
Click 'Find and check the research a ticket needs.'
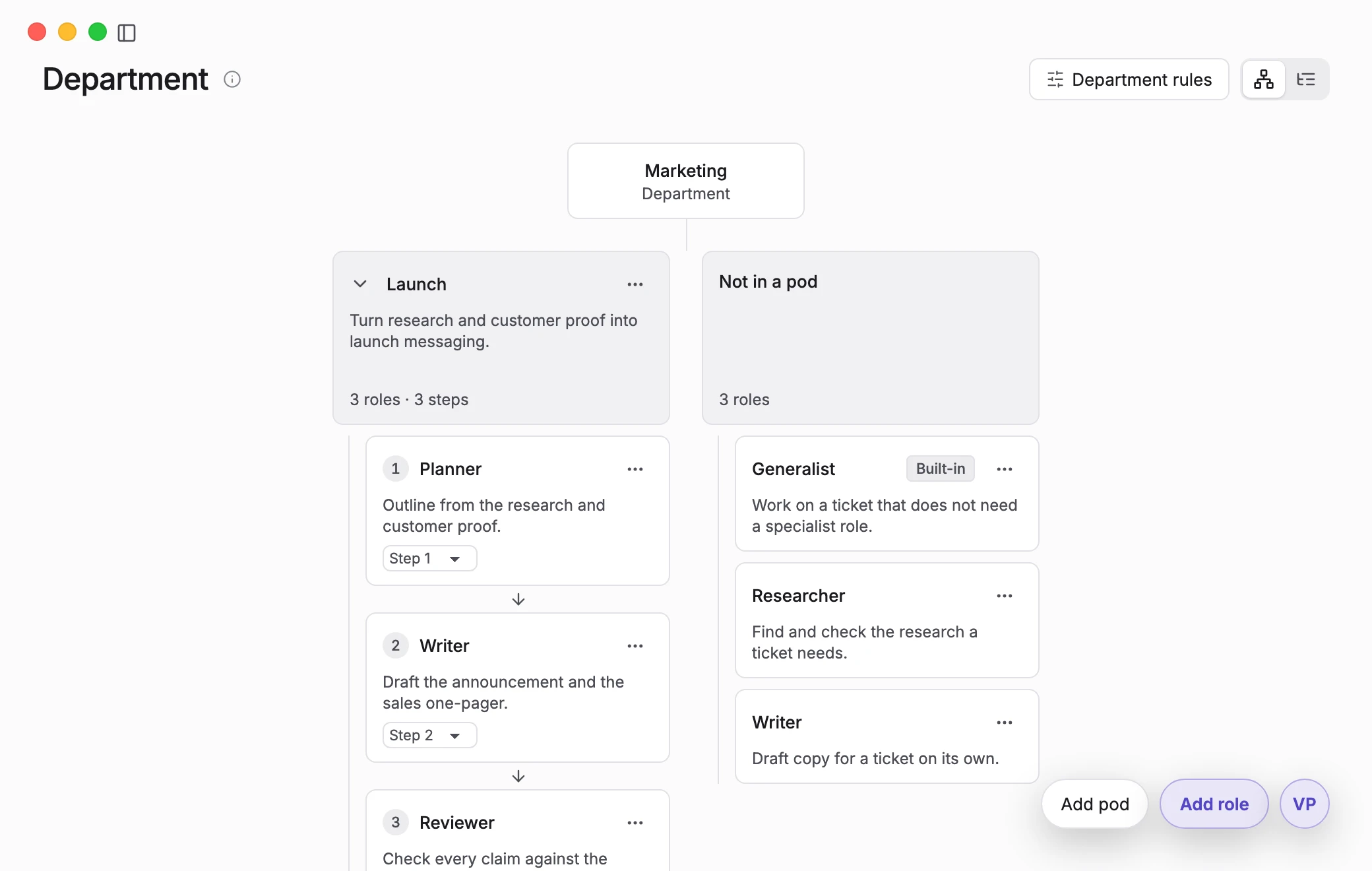click(865, 642)
